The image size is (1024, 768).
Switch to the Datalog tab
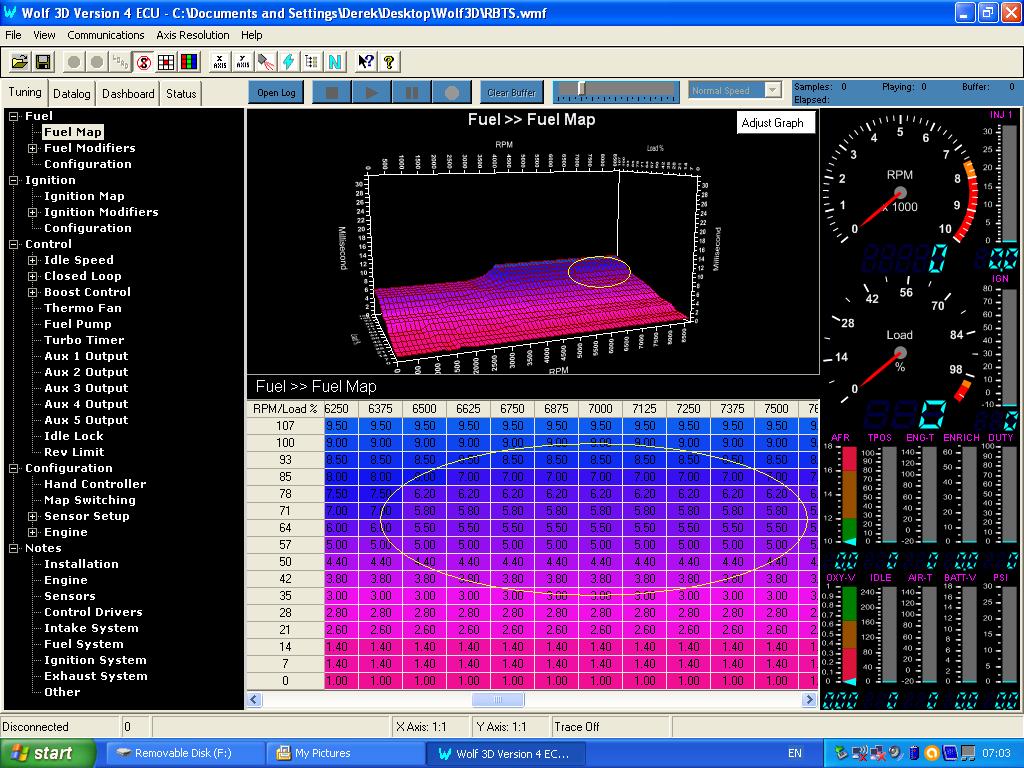[71, 94]
